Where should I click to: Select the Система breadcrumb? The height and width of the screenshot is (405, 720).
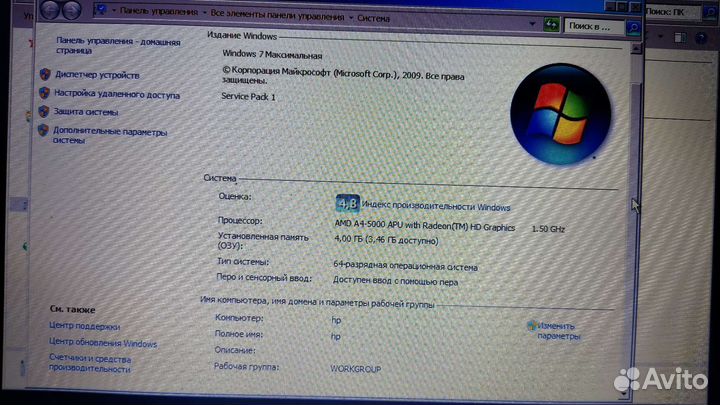pos(373,18)
